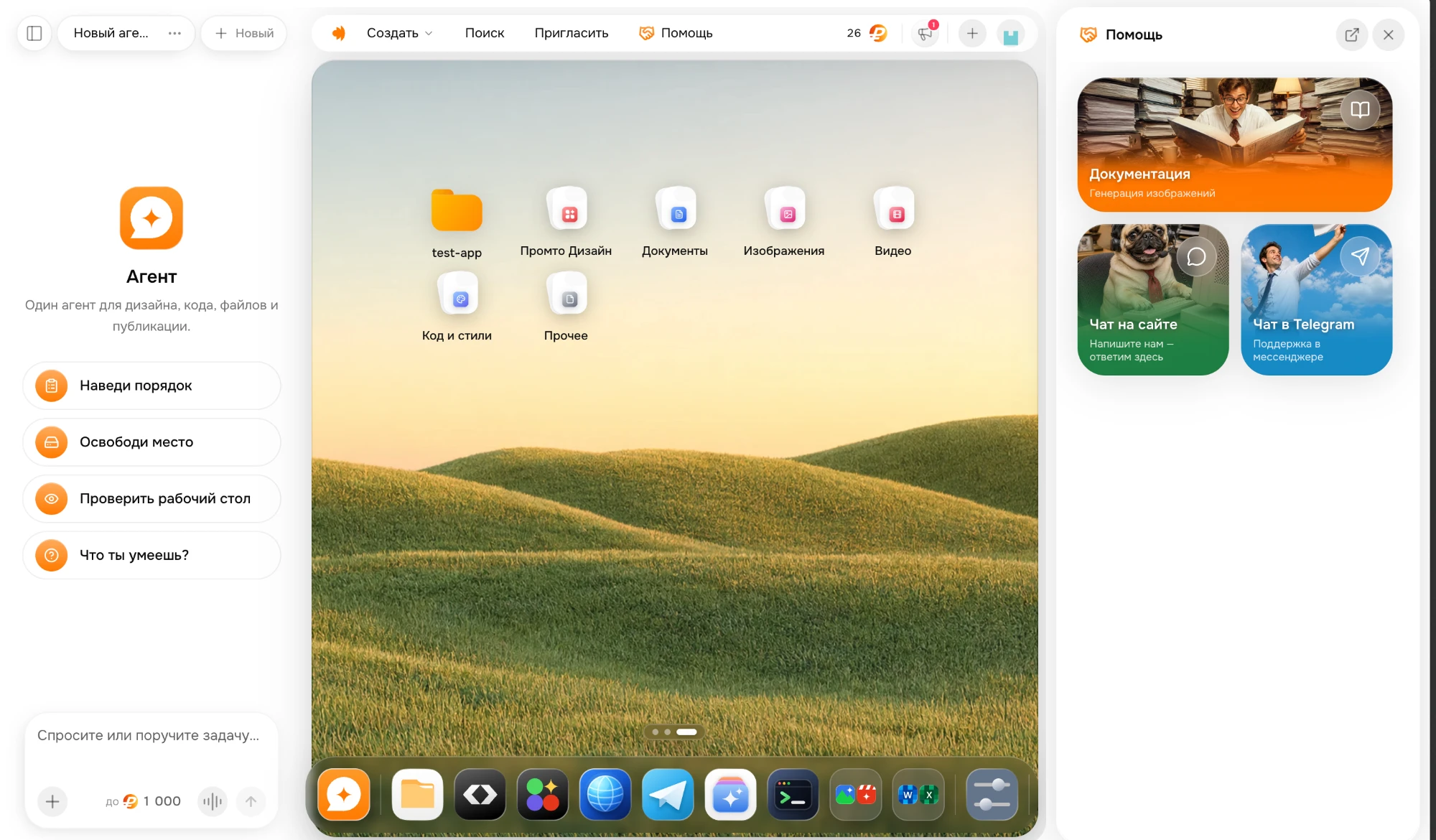The image size is (1436, 840).
Task: Open the teal user avatar menu
Action: pos(1011,34)
